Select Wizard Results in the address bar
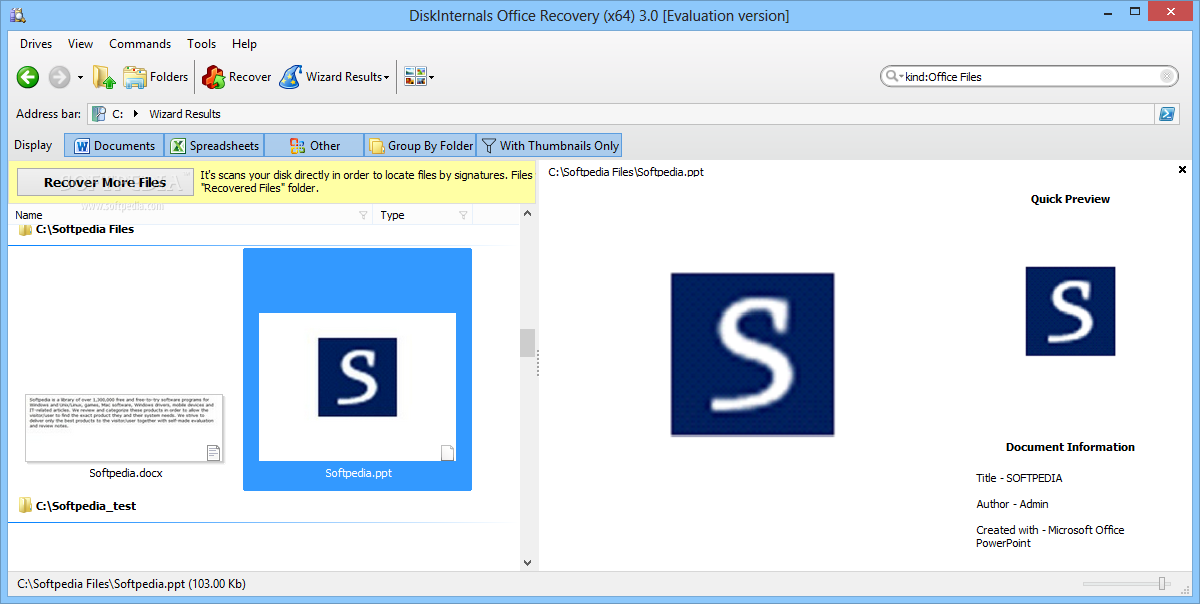Viewport: 1200px width, 604px height. click(x=185, y=114)
